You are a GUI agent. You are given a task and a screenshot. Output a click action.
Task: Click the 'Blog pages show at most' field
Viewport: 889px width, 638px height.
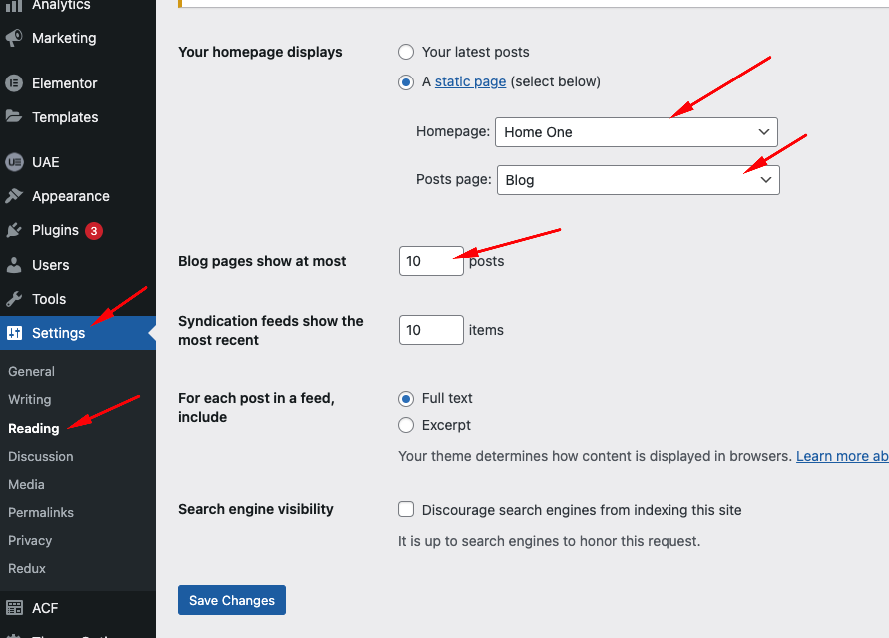click(x=430, y=261)
